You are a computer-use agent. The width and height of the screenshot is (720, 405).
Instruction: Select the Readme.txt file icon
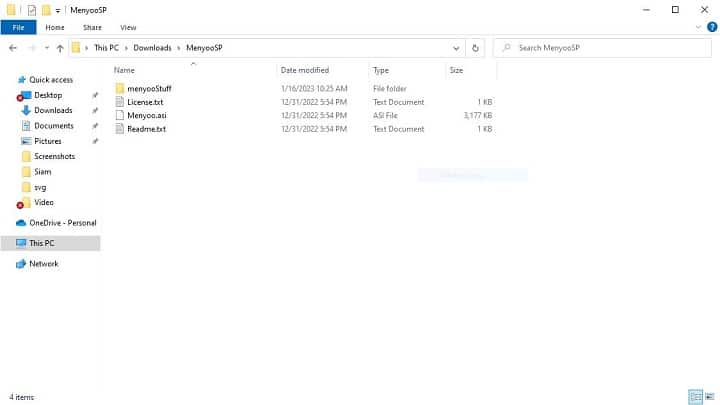[x=120, y=129]
